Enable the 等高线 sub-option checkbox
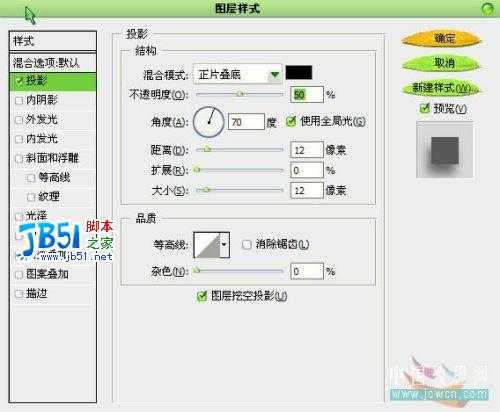This screenshot has height=412, width=500. (31, 178)
